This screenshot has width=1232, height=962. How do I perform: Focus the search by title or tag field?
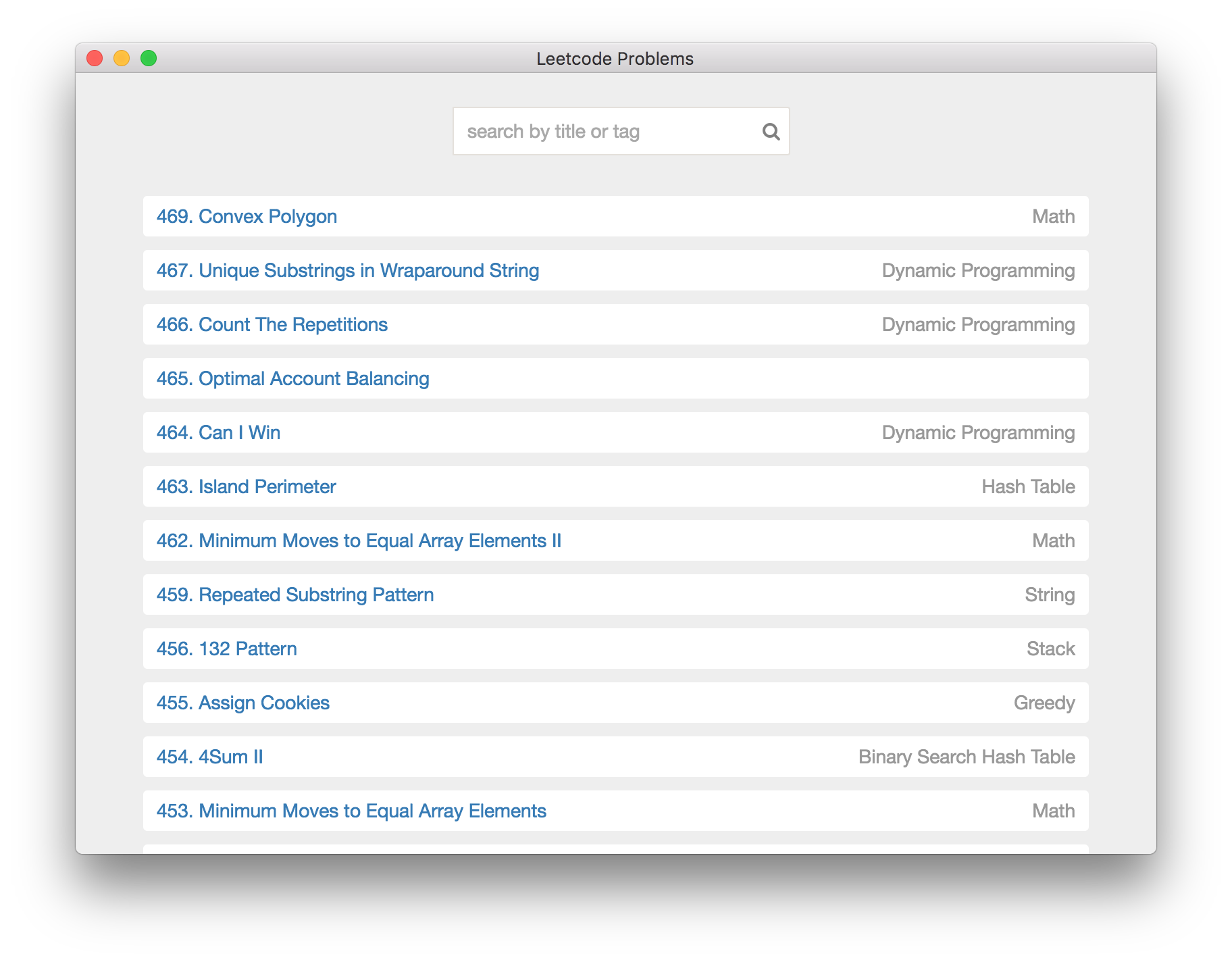(x=621, y=131)
